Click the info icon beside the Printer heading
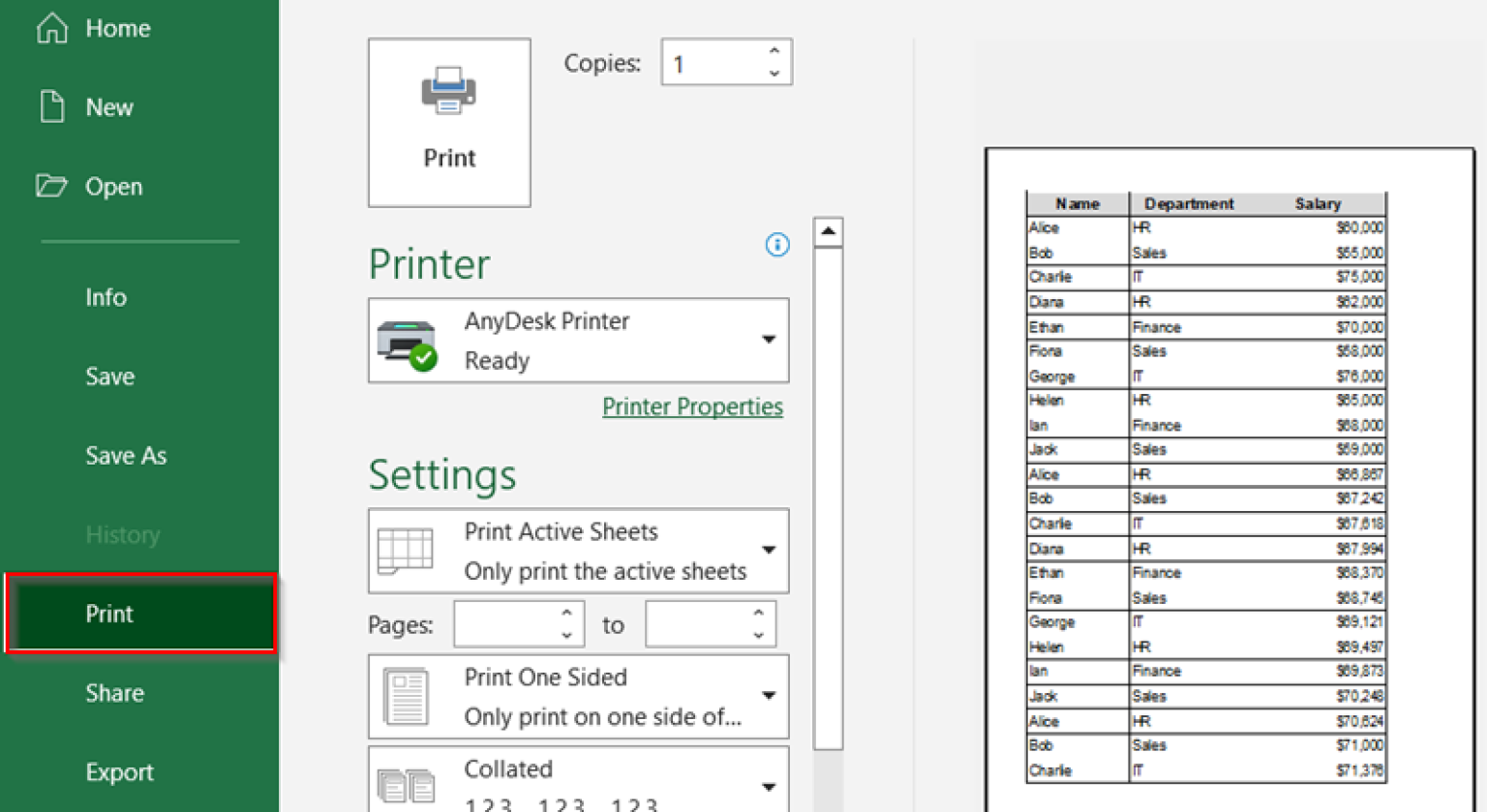This screenshot has height=812, width=1487. (x=777, y=245)
